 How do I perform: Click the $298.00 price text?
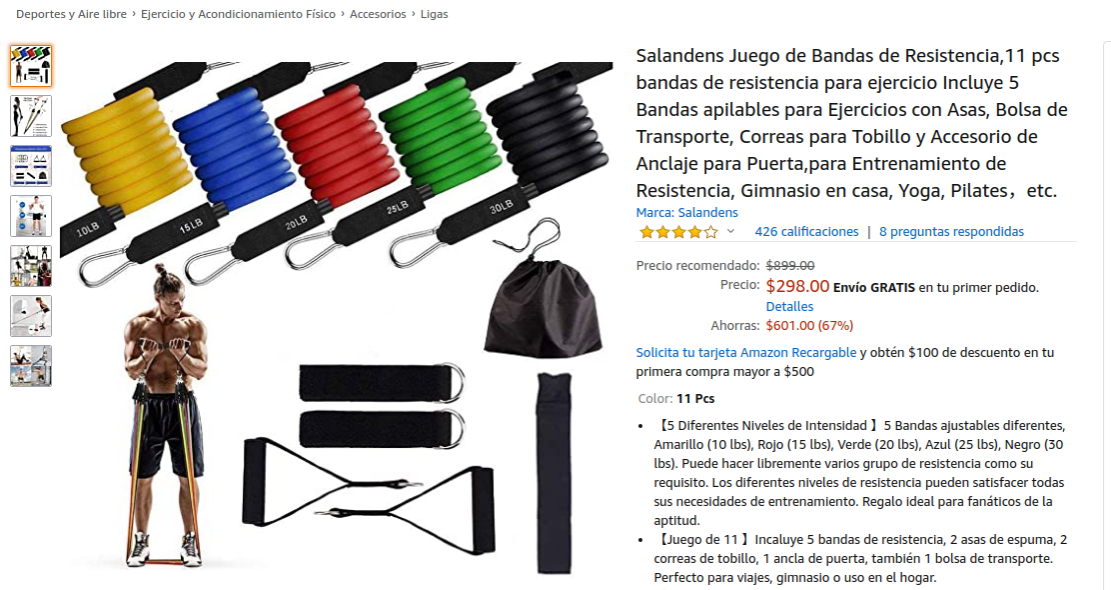pos(797,286)
